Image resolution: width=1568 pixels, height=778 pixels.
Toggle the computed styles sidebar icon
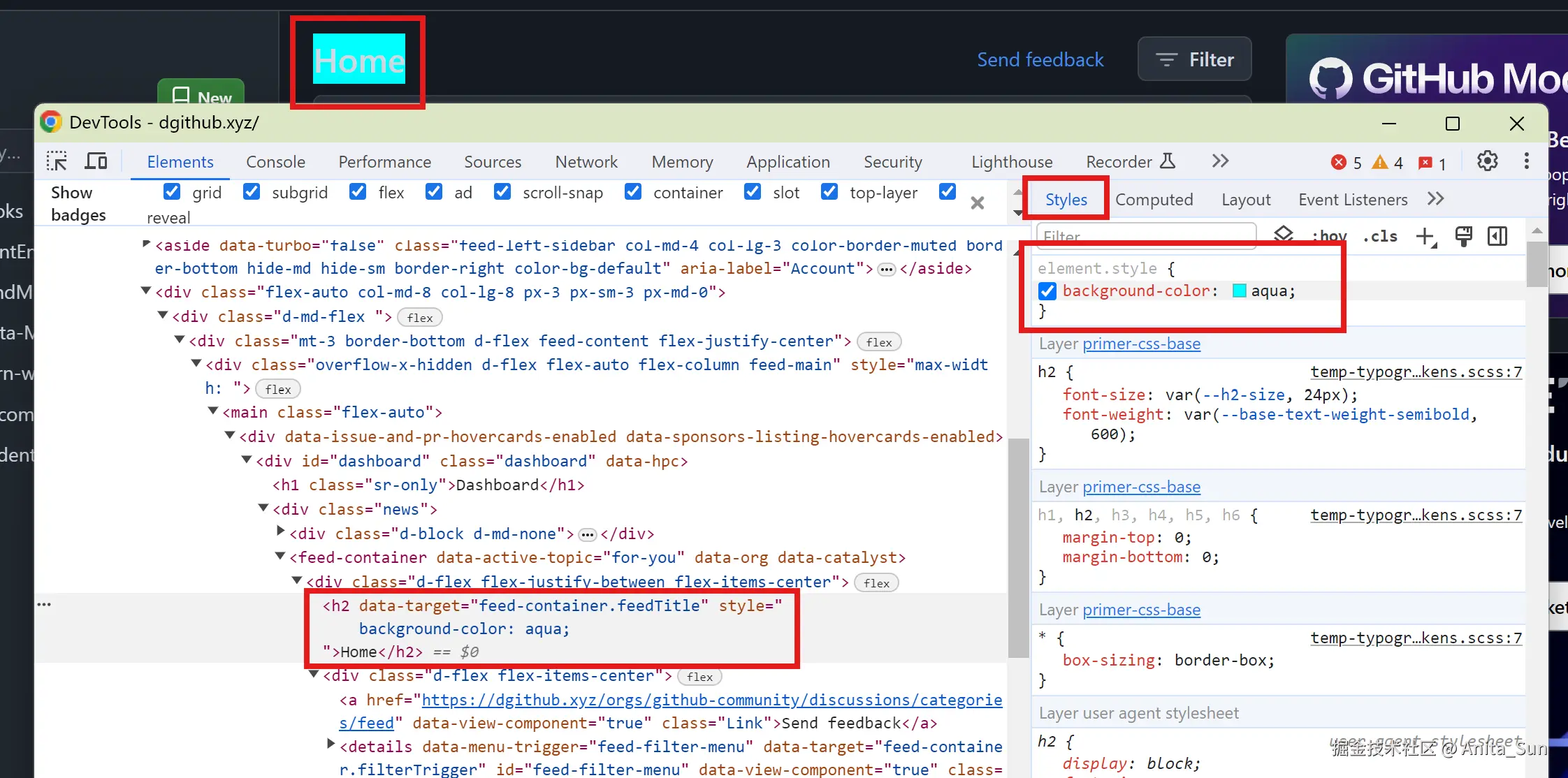pos(1497,237)
